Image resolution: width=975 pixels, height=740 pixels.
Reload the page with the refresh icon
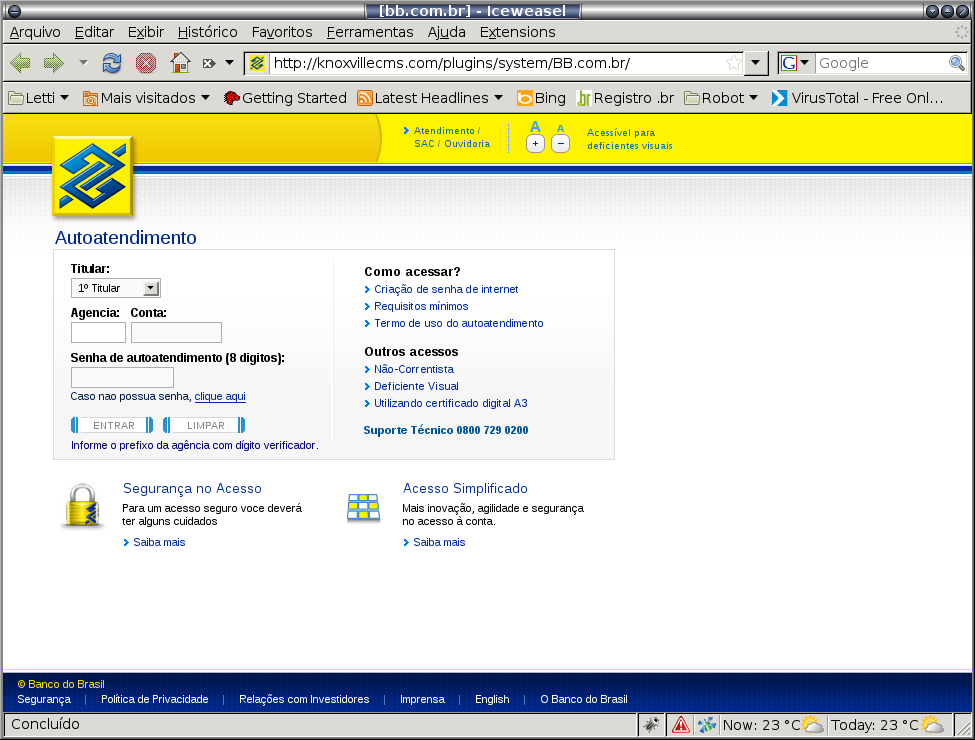click(x=112, y=63)
